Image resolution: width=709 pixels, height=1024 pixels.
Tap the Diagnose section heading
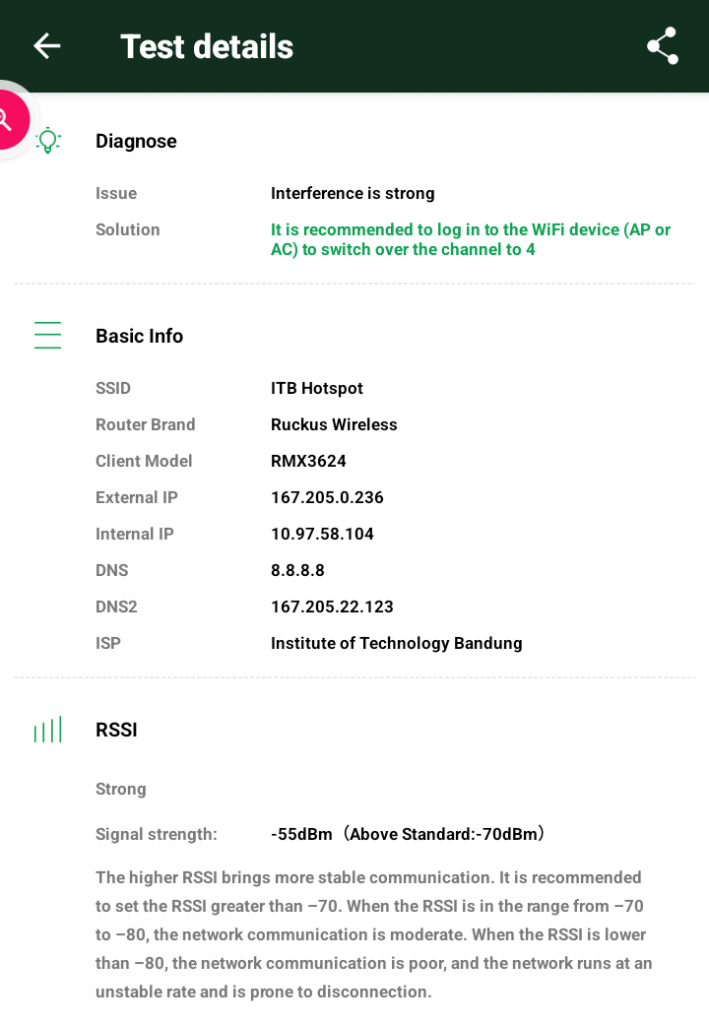tap(136, 141)
